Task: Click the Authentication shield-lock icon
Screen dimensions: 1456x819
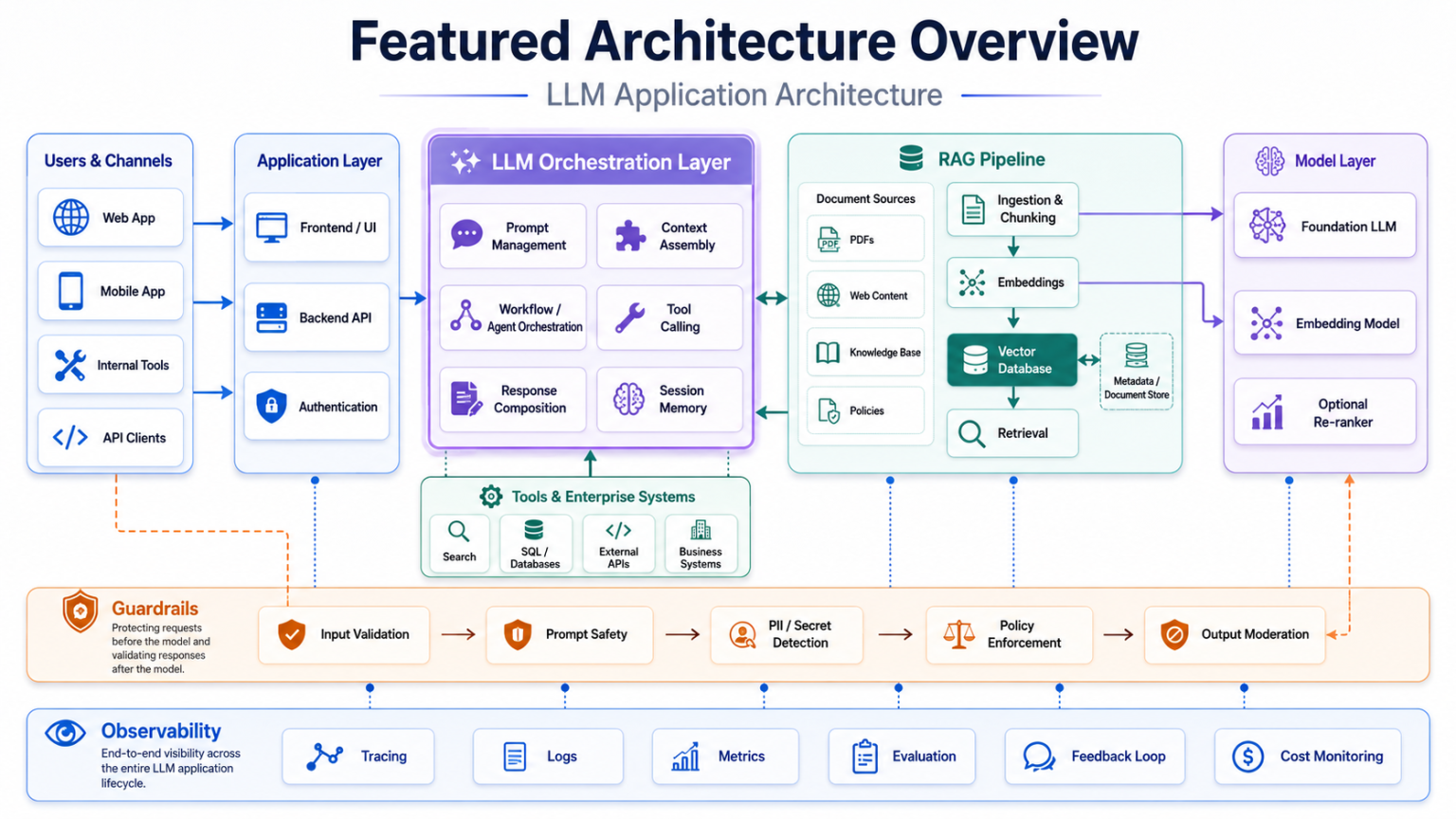Action: [272, 406]
